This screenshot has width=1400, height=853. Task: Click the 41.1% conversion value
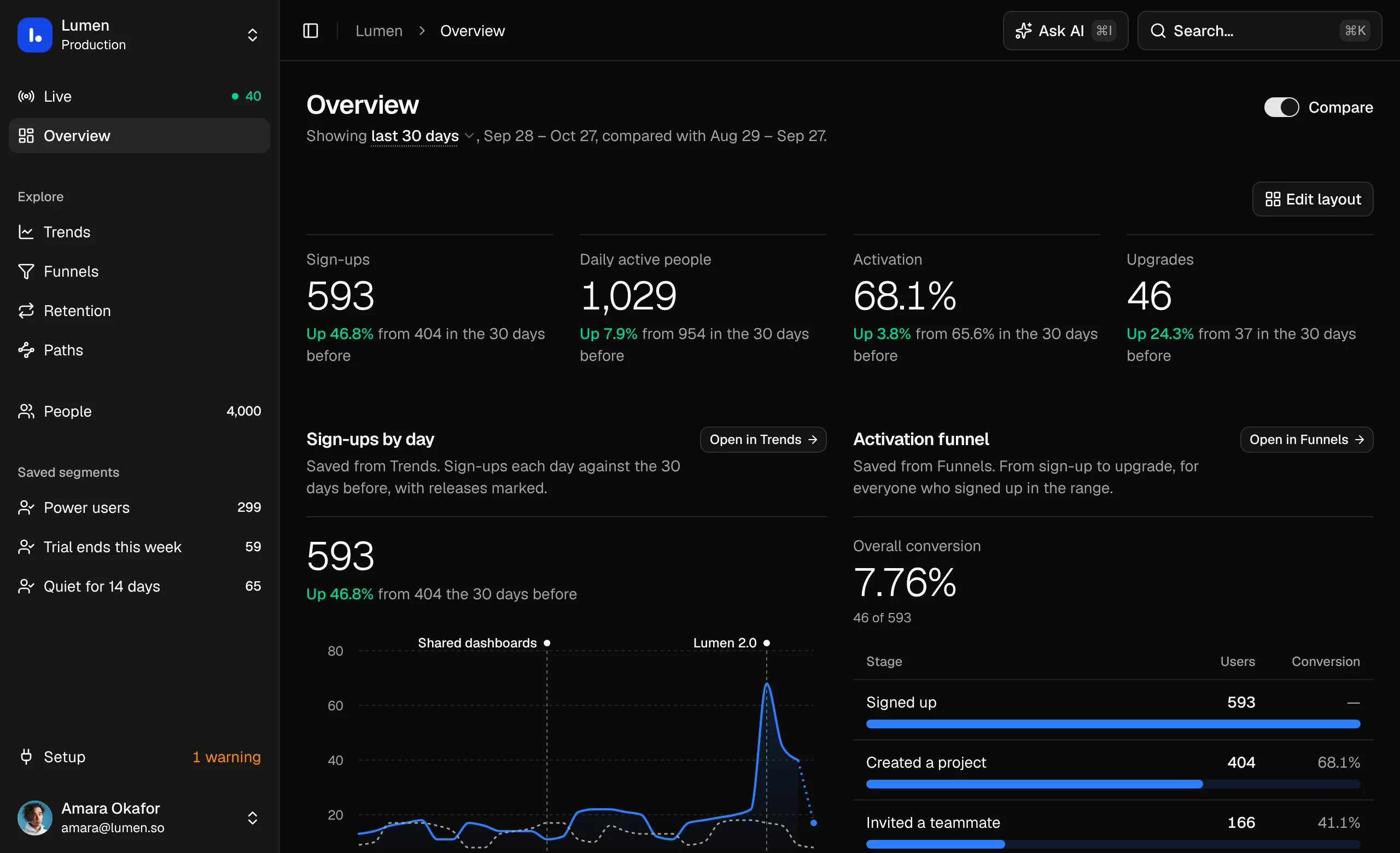pos(1339,822)
